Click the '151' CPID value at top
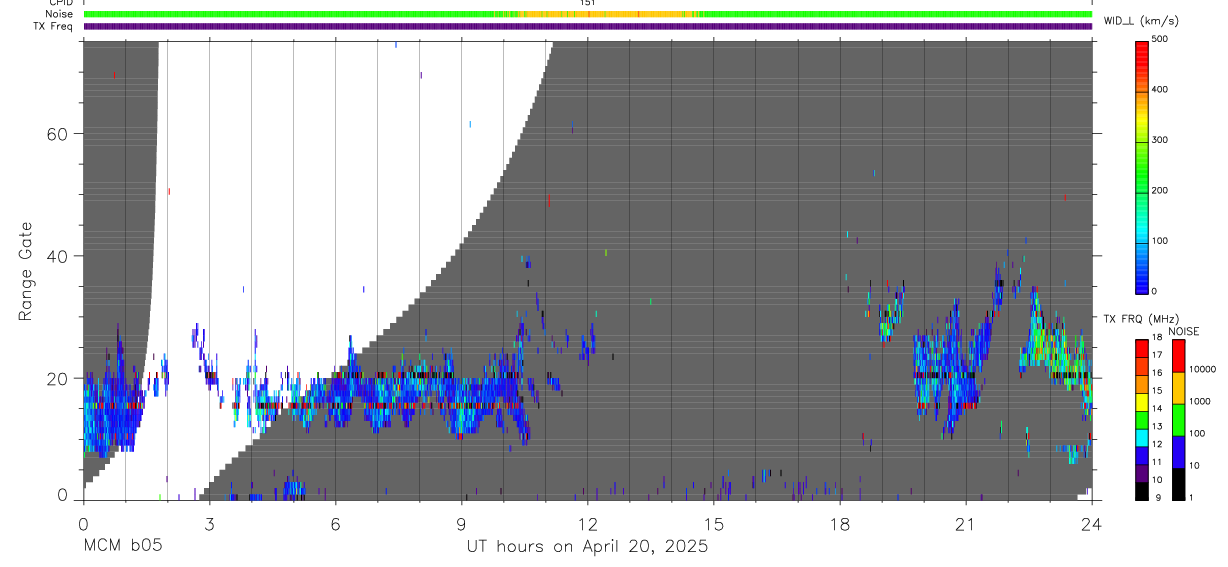Viewport: 1228px width, 567px height. (587, 3)
